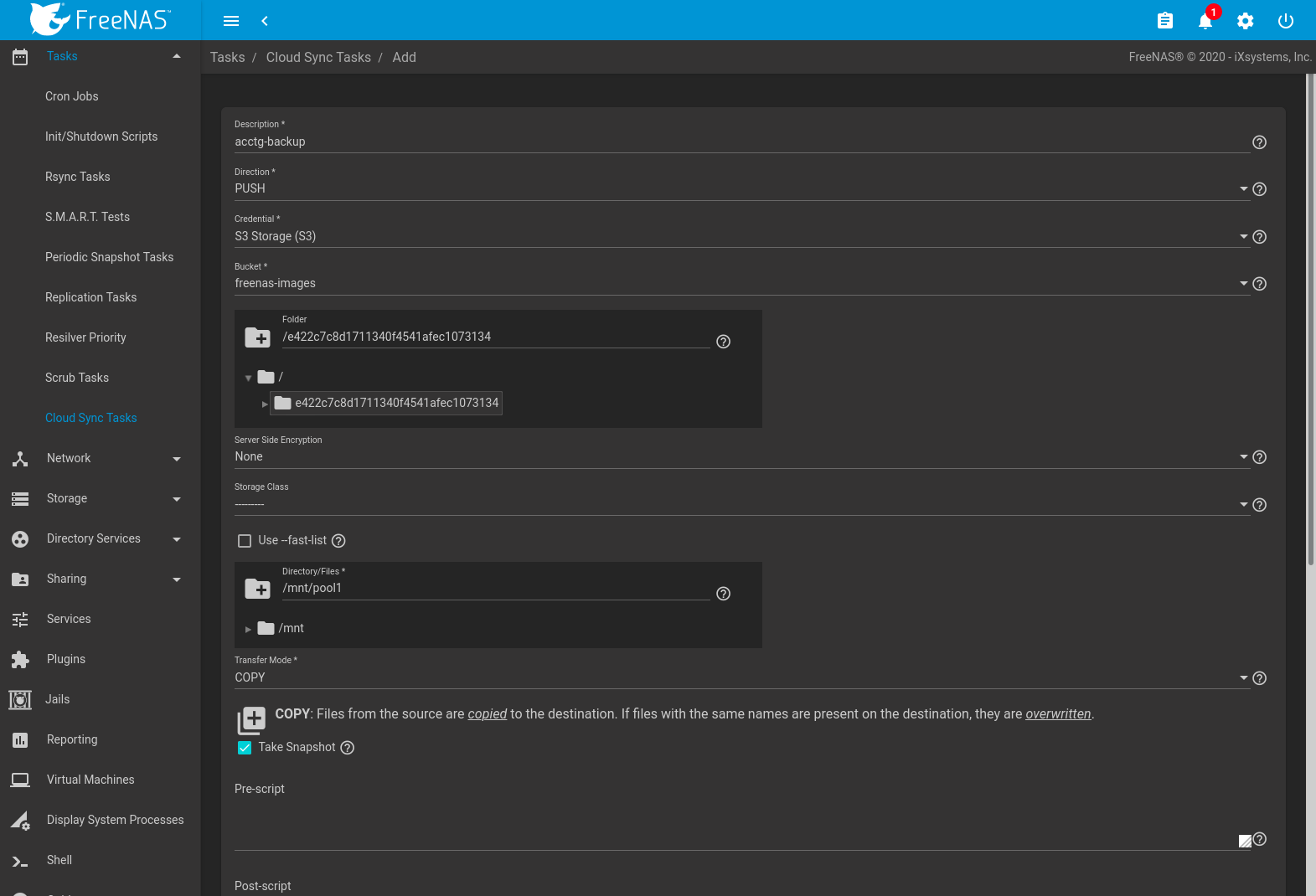Click the power icon in top bar
Screen dimensions: 1316x896
(x=1285, y=21)
